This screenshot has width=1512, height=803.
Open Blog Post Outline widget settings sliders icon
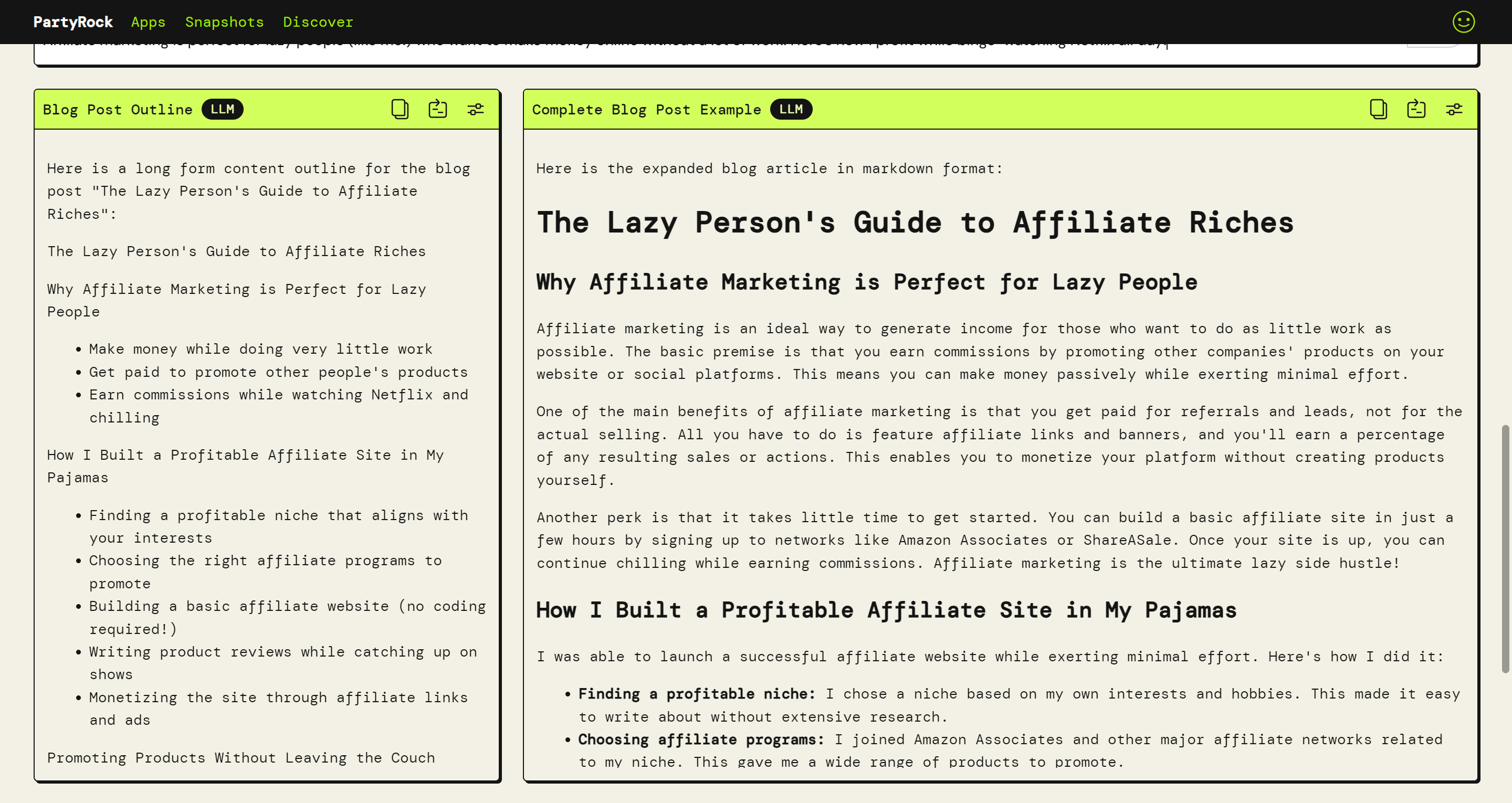[x=476, y=109]
